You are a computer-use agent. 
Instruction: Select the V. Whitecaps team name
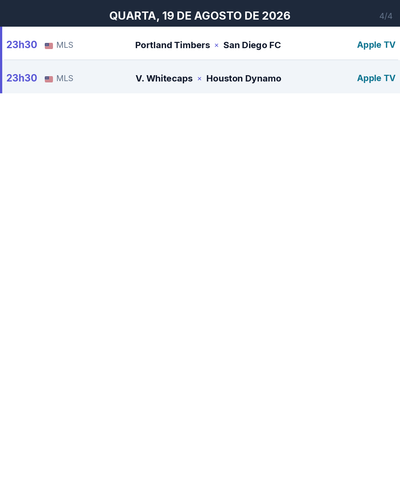pyautogui.click(x=164, y=78)
